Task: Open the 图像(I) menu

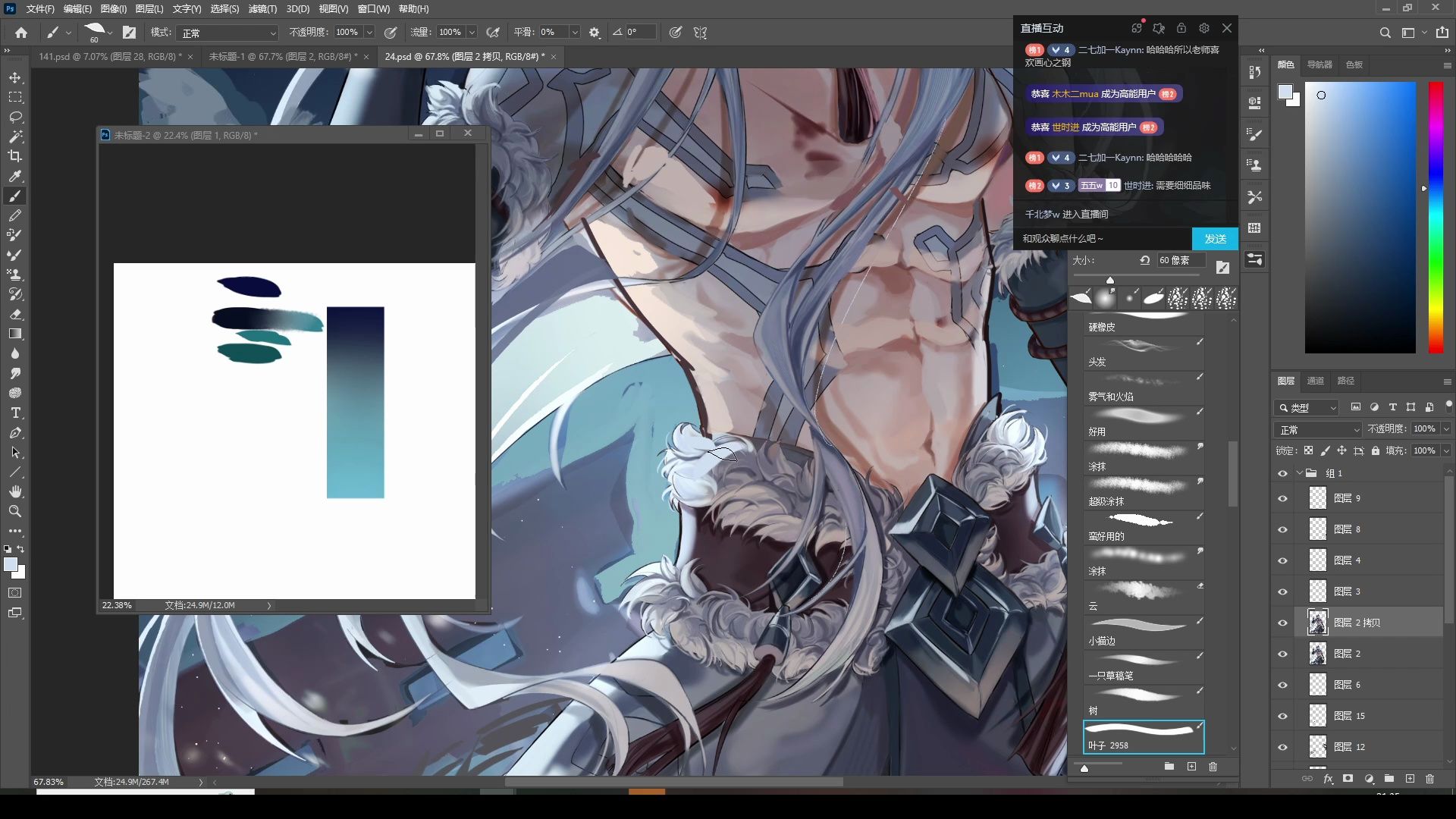Action: click(113, 8)
